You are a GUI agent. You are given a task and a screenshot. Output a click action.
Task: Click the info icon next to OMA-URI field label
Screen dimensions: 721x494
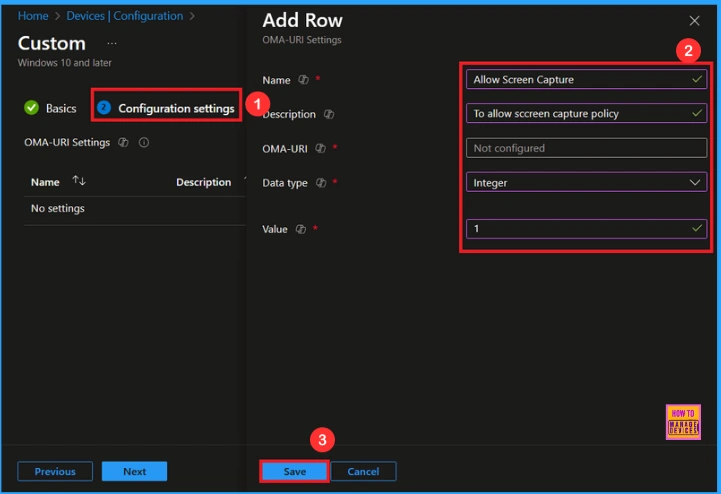(x=320, y=148)
